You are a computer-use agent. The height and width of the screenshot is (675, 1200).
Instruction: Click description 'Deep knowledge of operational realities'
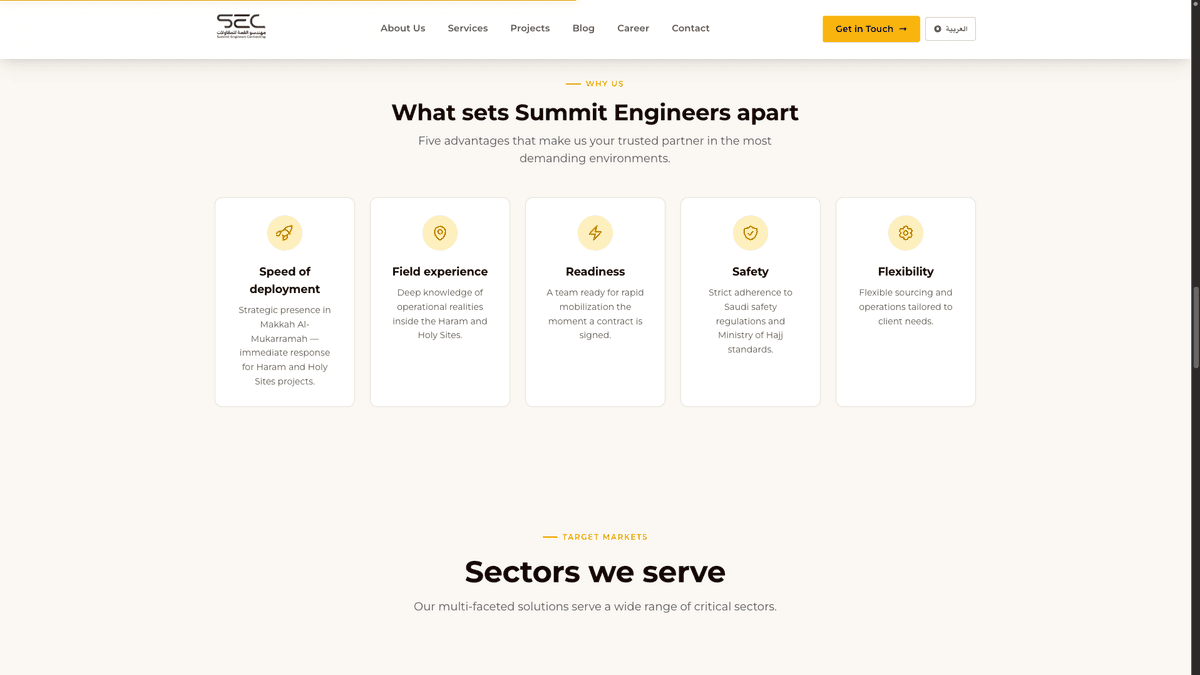coord(440,314)
